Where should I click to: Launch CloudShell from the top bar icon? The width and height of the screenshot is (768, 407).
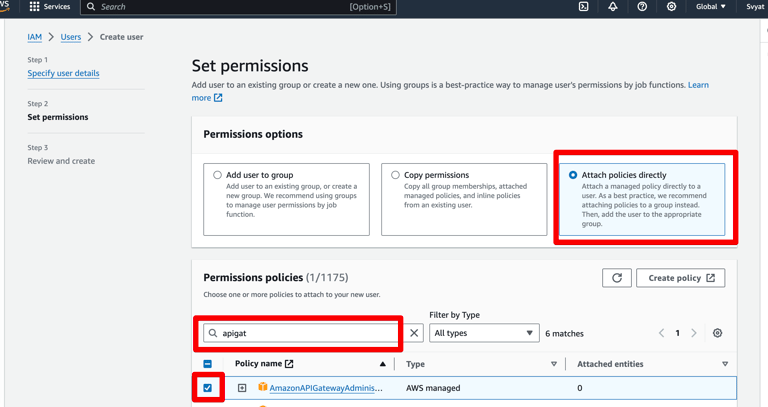(x=583, y=7)
